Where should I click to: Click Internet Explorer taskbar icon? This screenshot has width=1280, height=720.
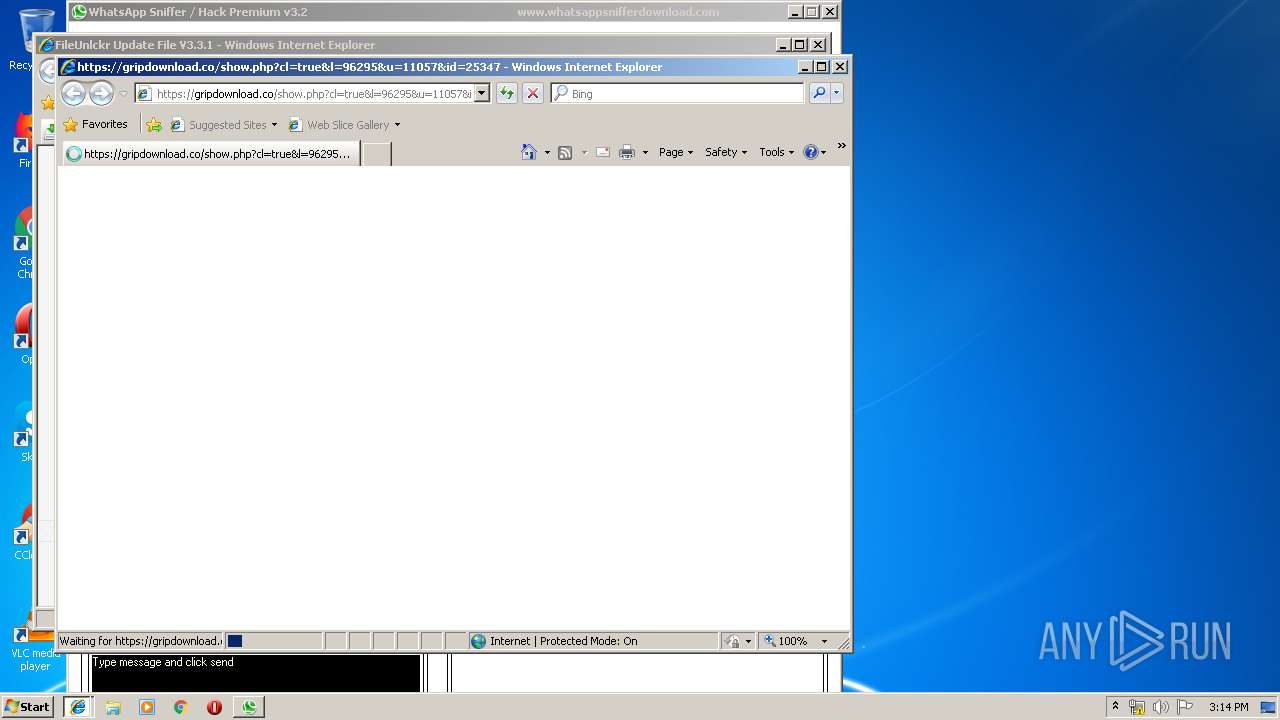point(78,707)
